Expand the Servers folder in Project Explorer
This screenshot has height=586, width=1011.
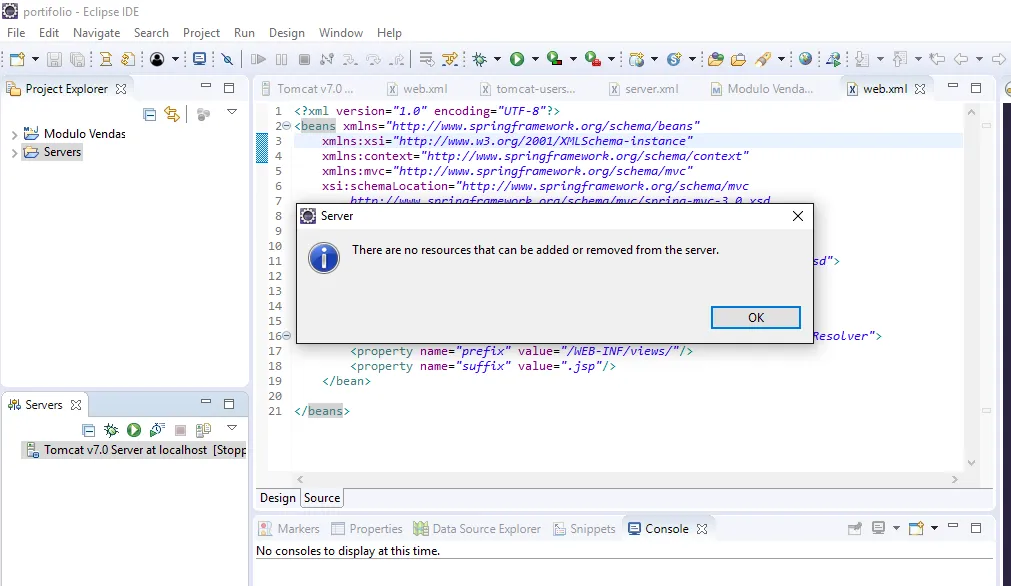[14, 153]
